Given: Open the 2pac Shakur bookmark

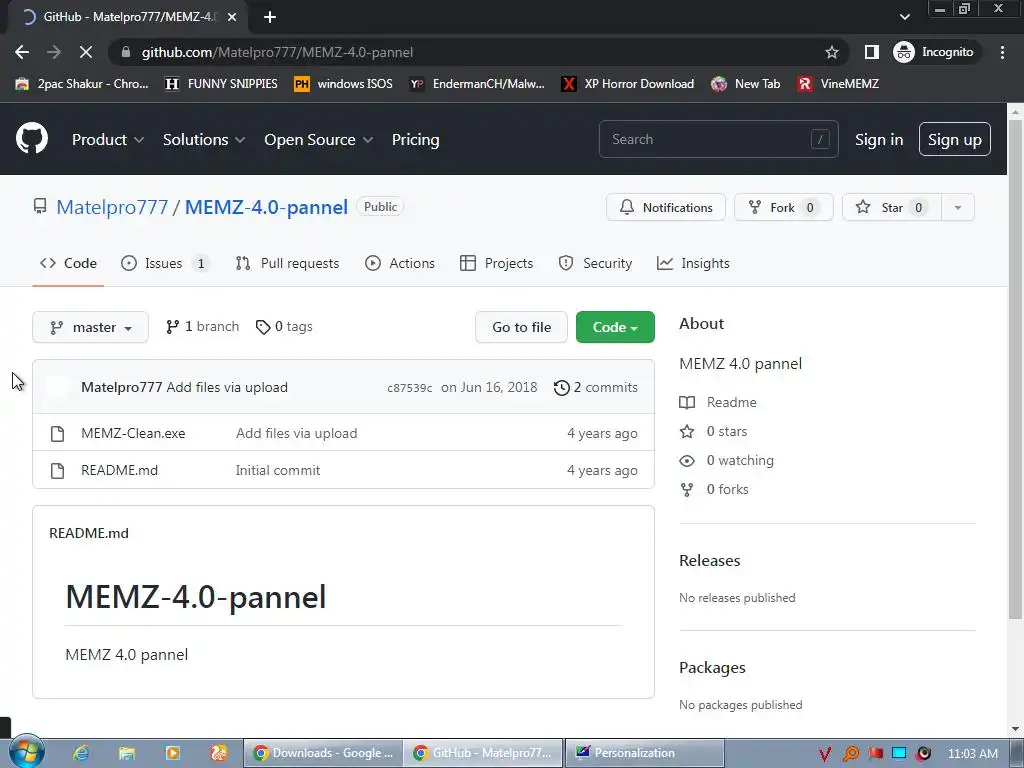Looking at the screenshot, I should (x=82, y=84).
